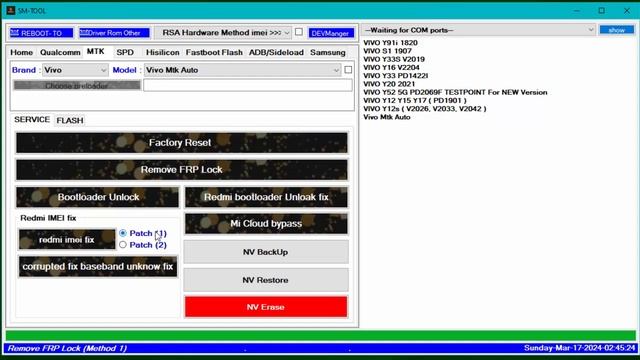Click the red NV Erase button

(x=266, y=307)
